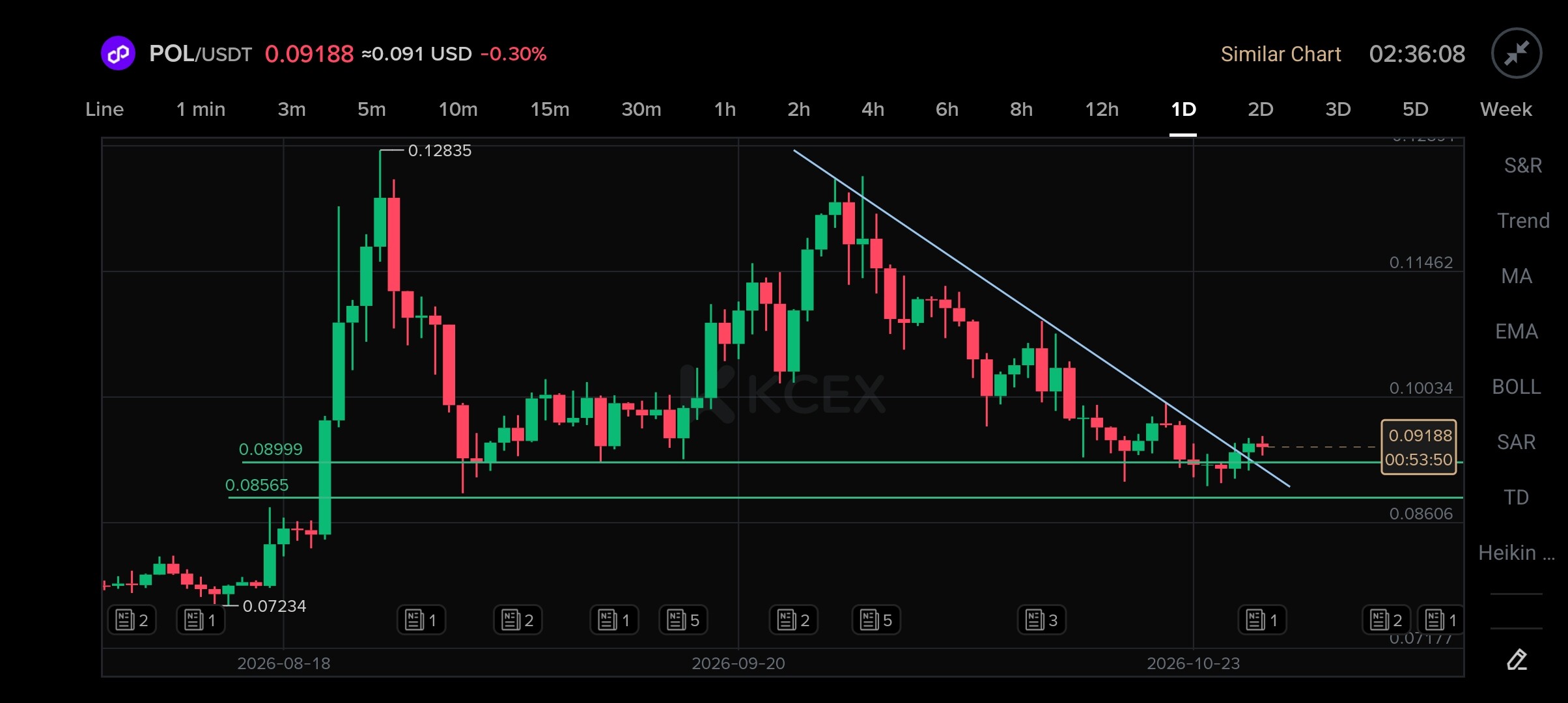Open the news marker showing 3

(x=1041, y=620)
